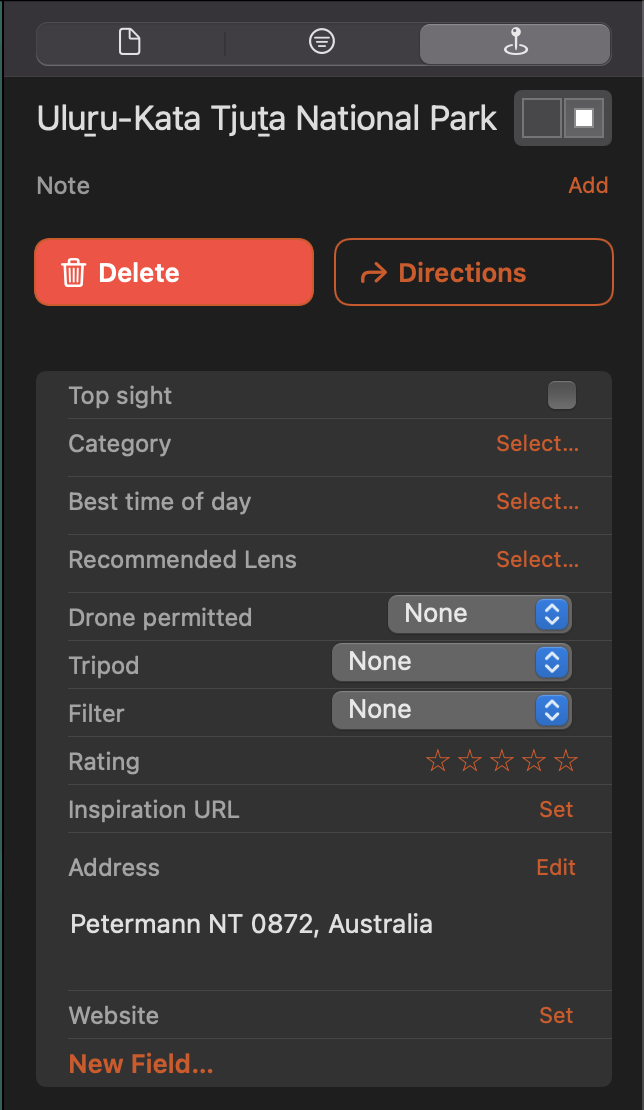This screenshot has height=1110, width=644.
Task: Set the Inspiration URL
Action: click(556, 810)
